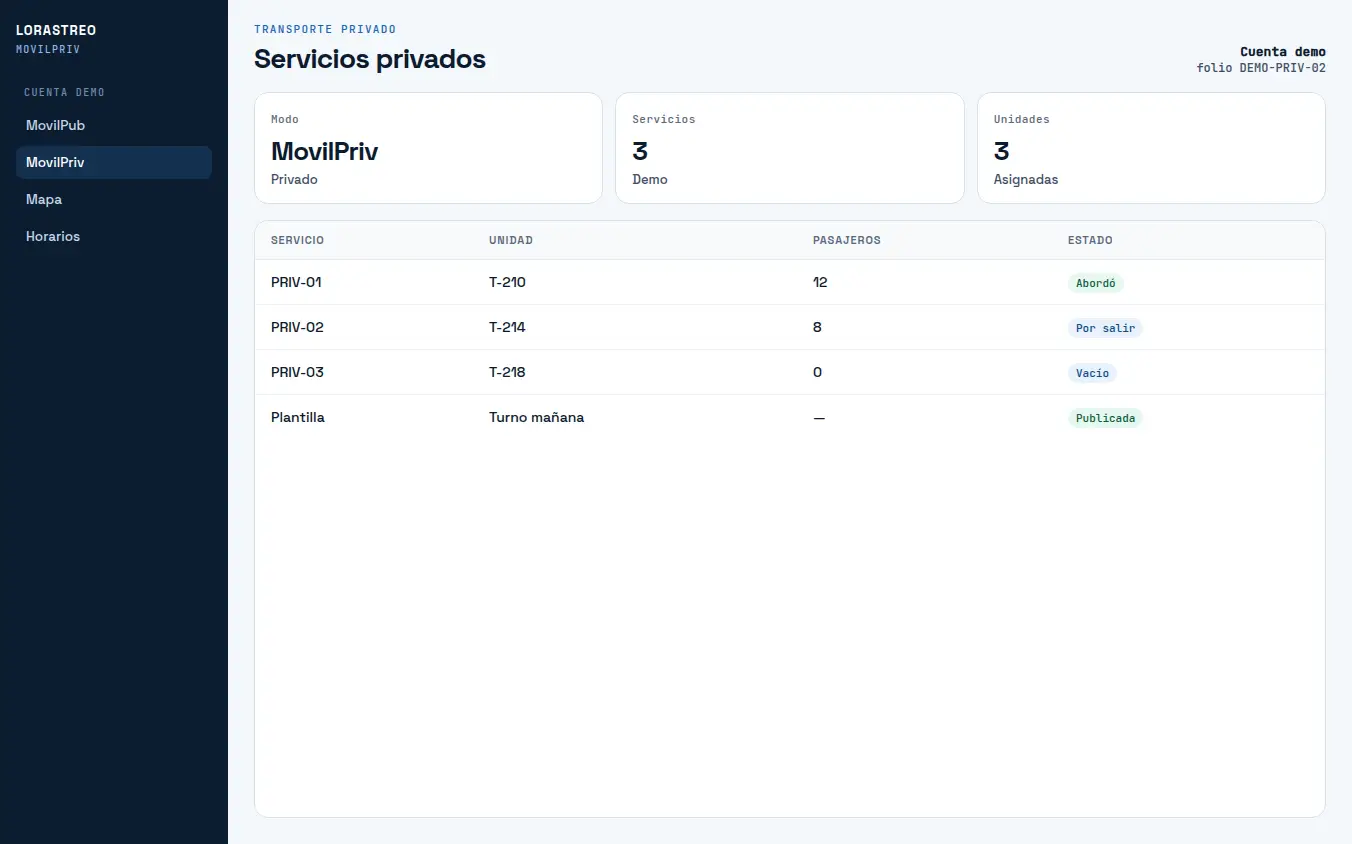Go to the Mapa section

(113, 199)
